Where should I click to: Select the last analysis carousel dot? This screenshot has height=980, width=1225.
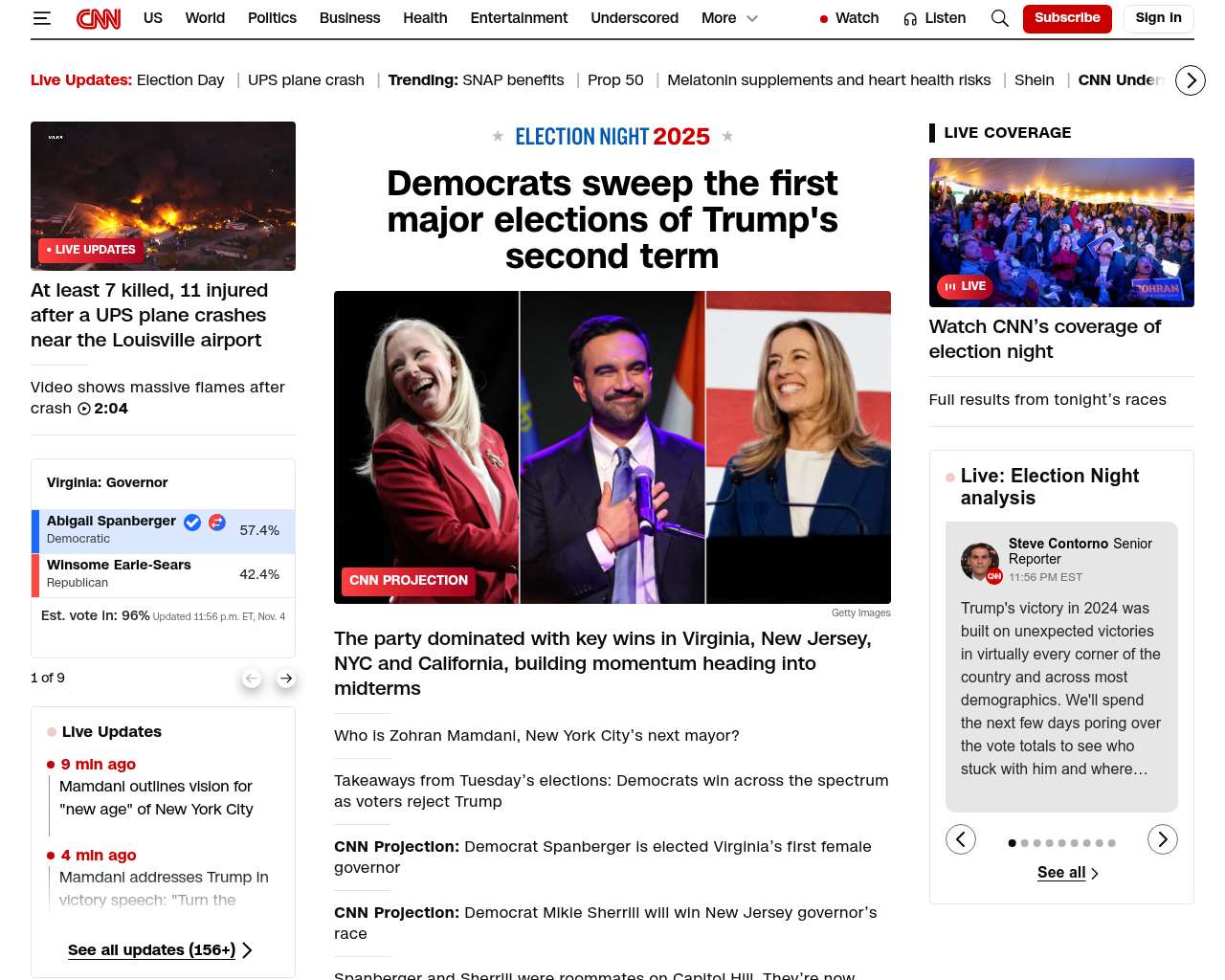click(x=1112, y=843)
